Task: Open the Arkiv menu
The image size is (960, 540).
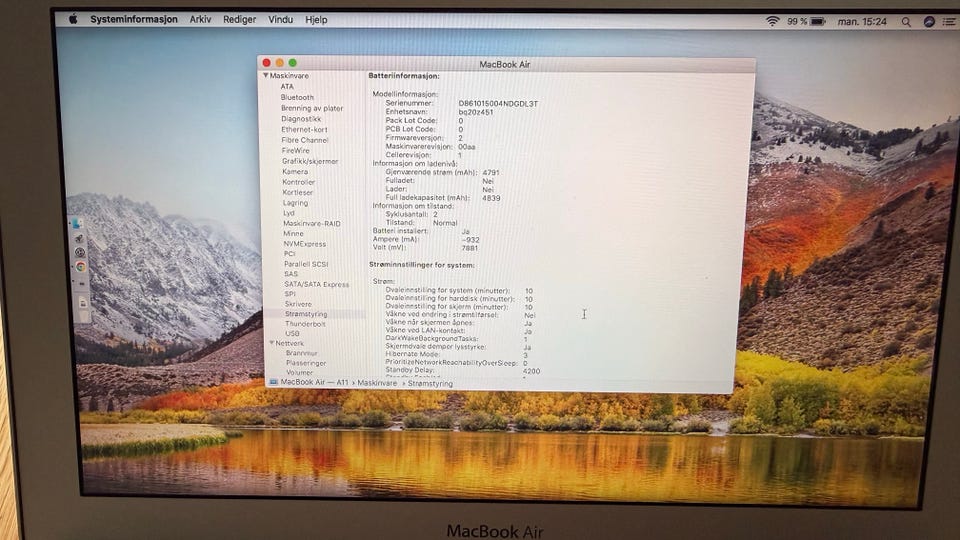Action: [200, 20]
